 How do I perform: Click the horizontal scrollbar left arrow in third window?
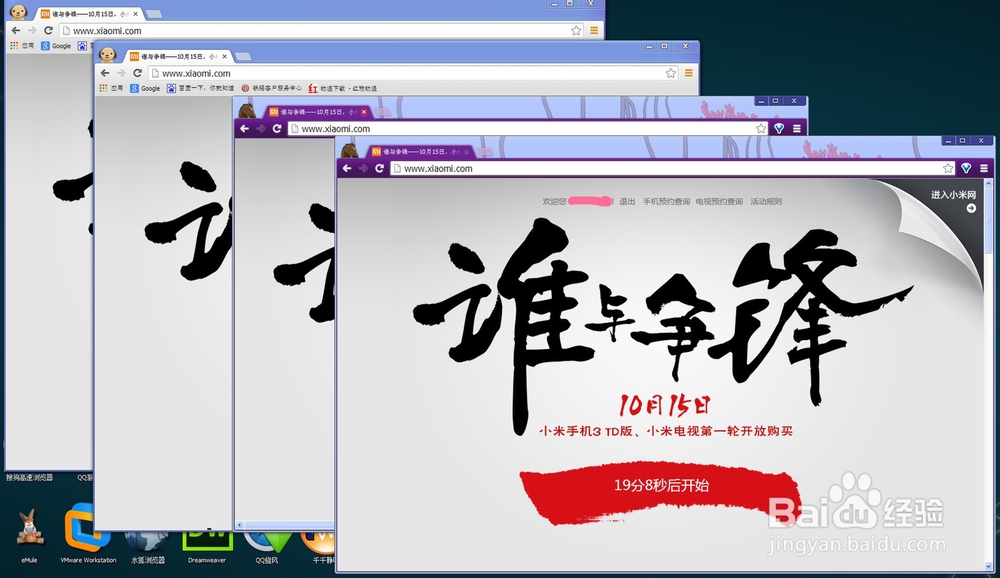click(240, 525)
